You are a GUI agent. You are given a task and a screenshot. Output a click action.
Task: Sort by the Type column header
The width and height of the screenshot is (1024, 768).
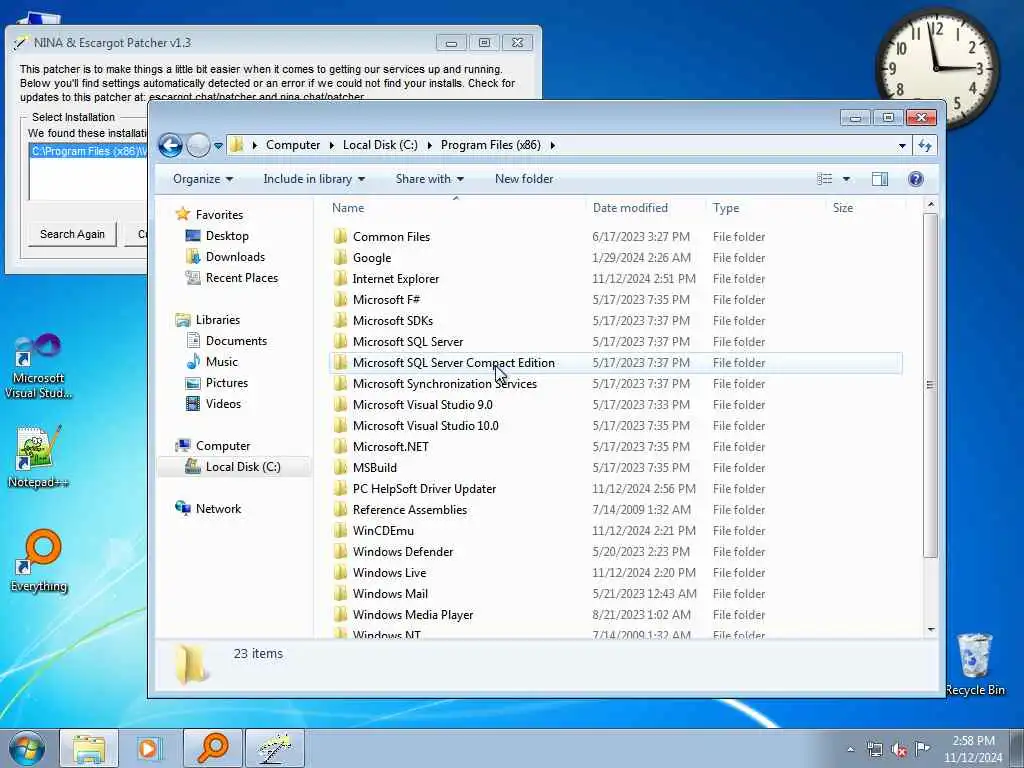click(x=726, y=208)
